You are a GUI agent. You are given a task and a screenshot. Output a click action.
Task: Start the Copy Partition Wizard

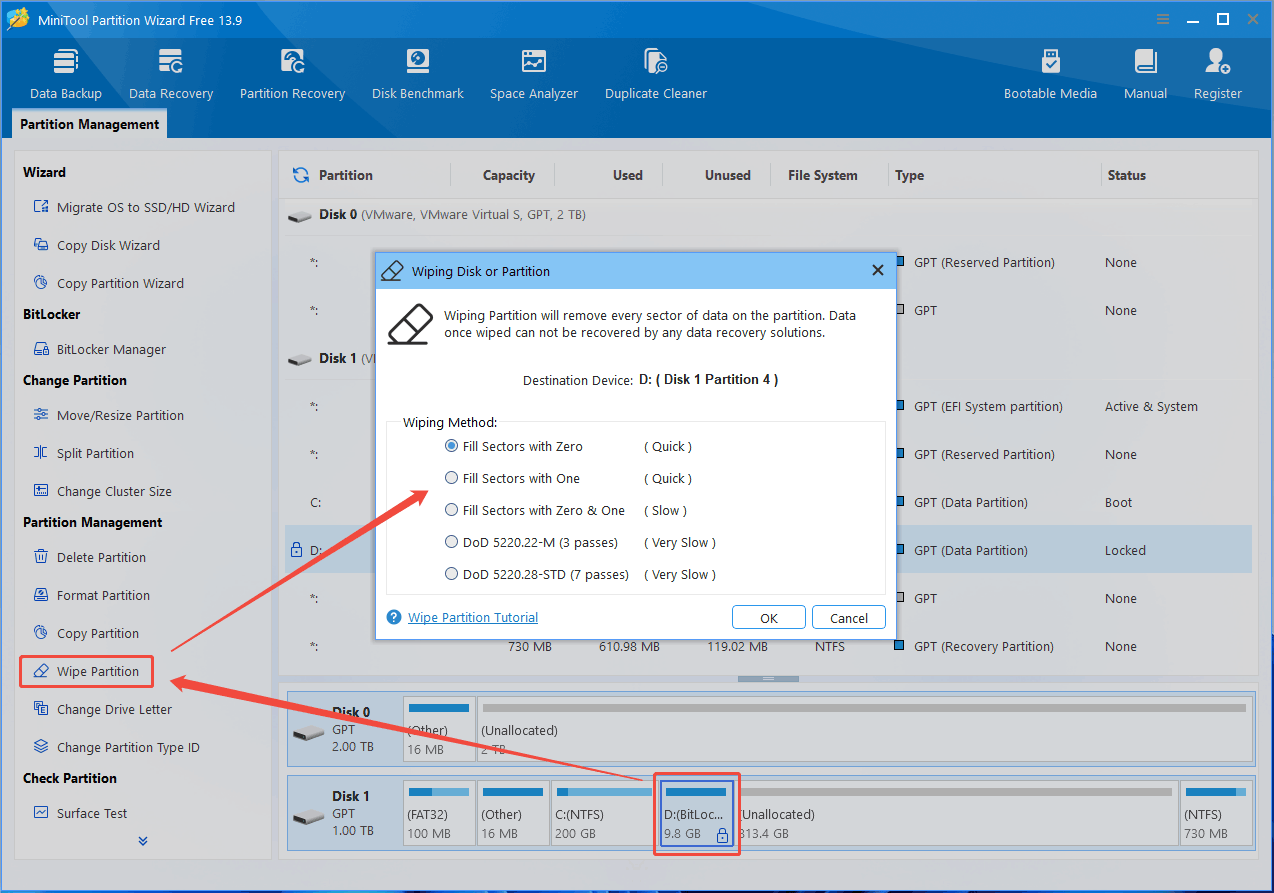click(108, 283)
